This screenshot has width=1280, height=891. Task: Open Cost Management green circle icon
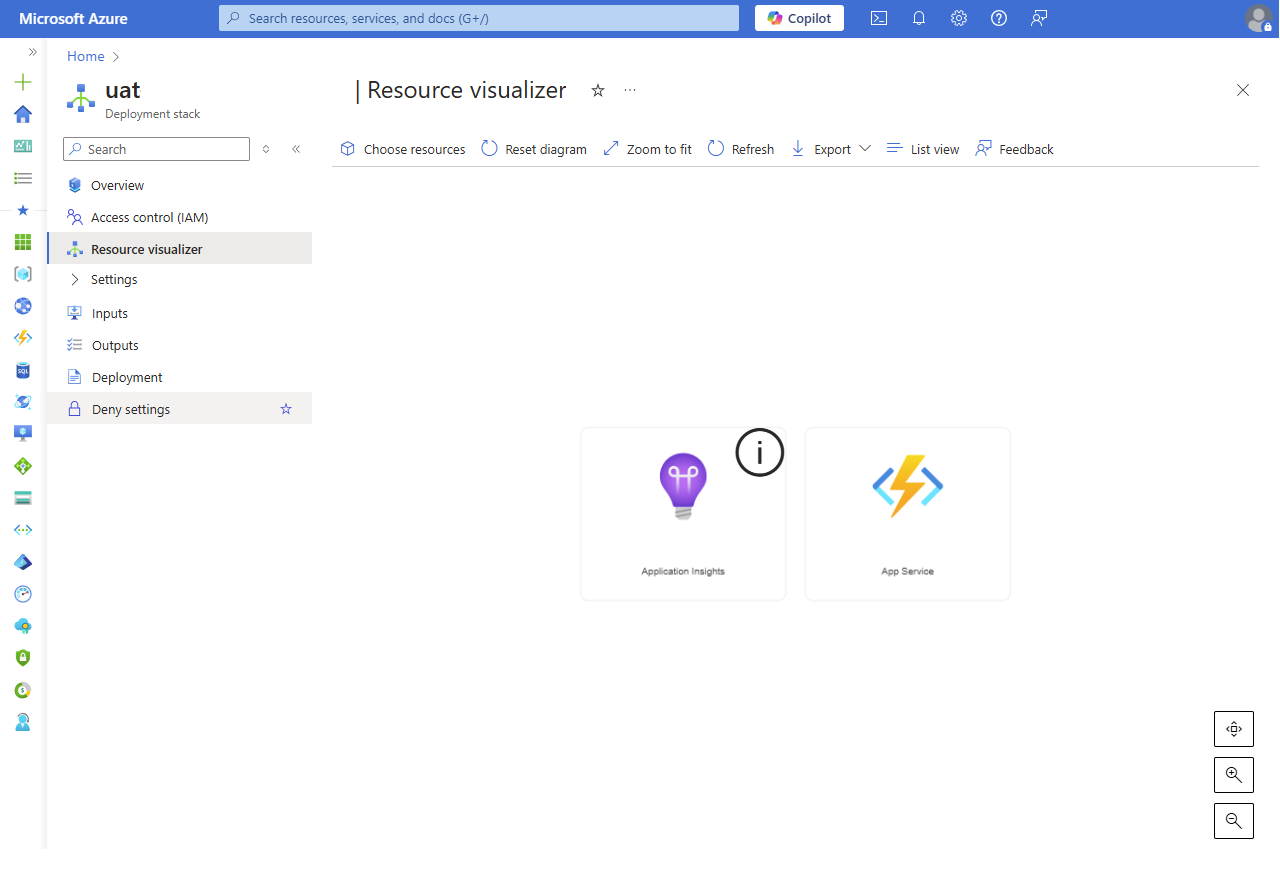point(23,690)
